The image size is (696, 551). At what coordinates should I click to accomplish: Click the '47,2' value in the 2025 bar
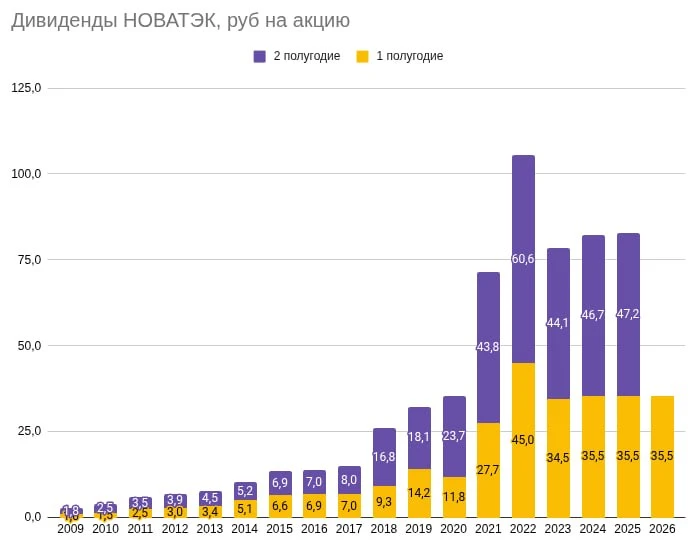coord(628,314)
